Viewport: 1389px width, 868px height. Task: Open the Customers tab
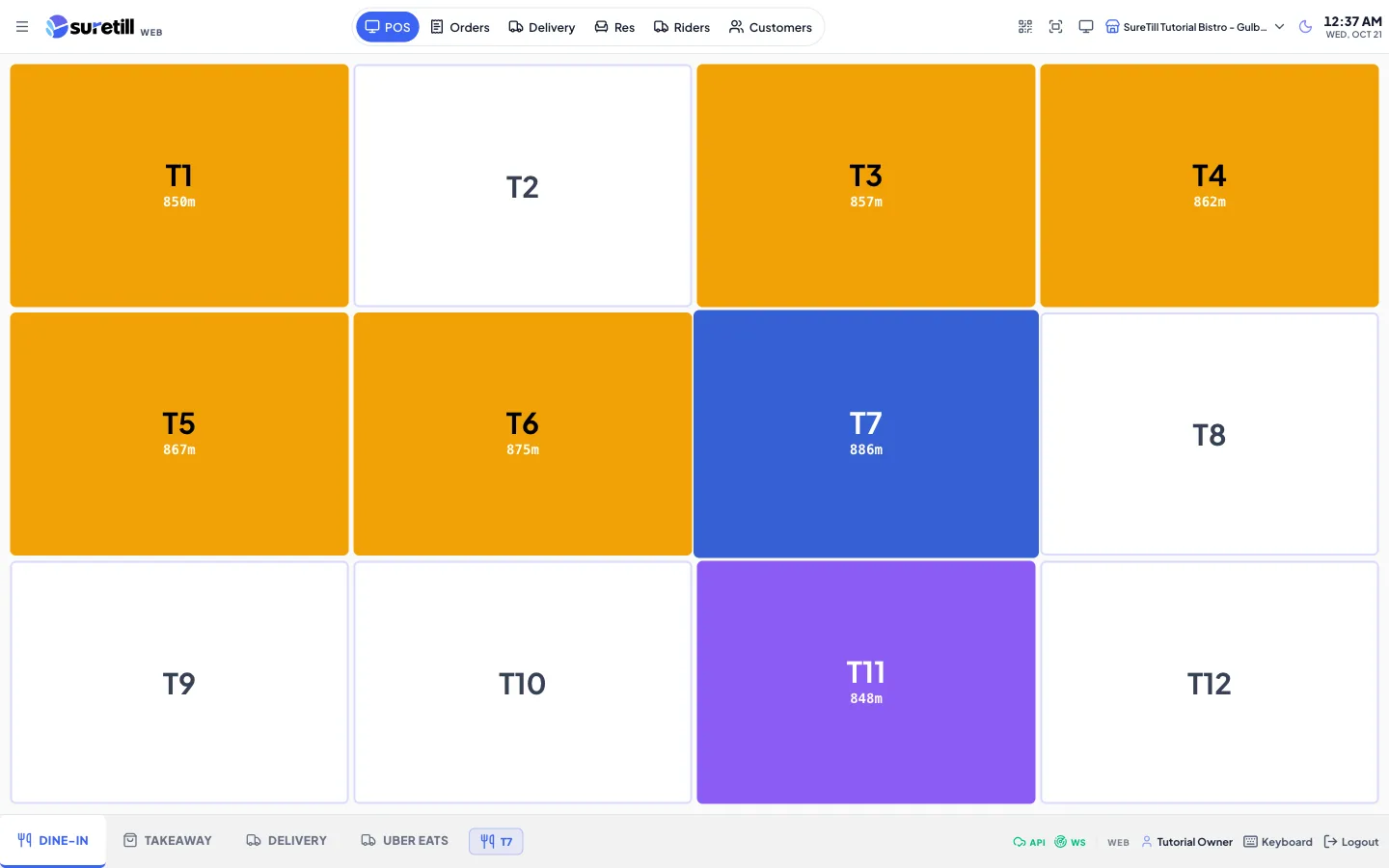coord(771,27)
